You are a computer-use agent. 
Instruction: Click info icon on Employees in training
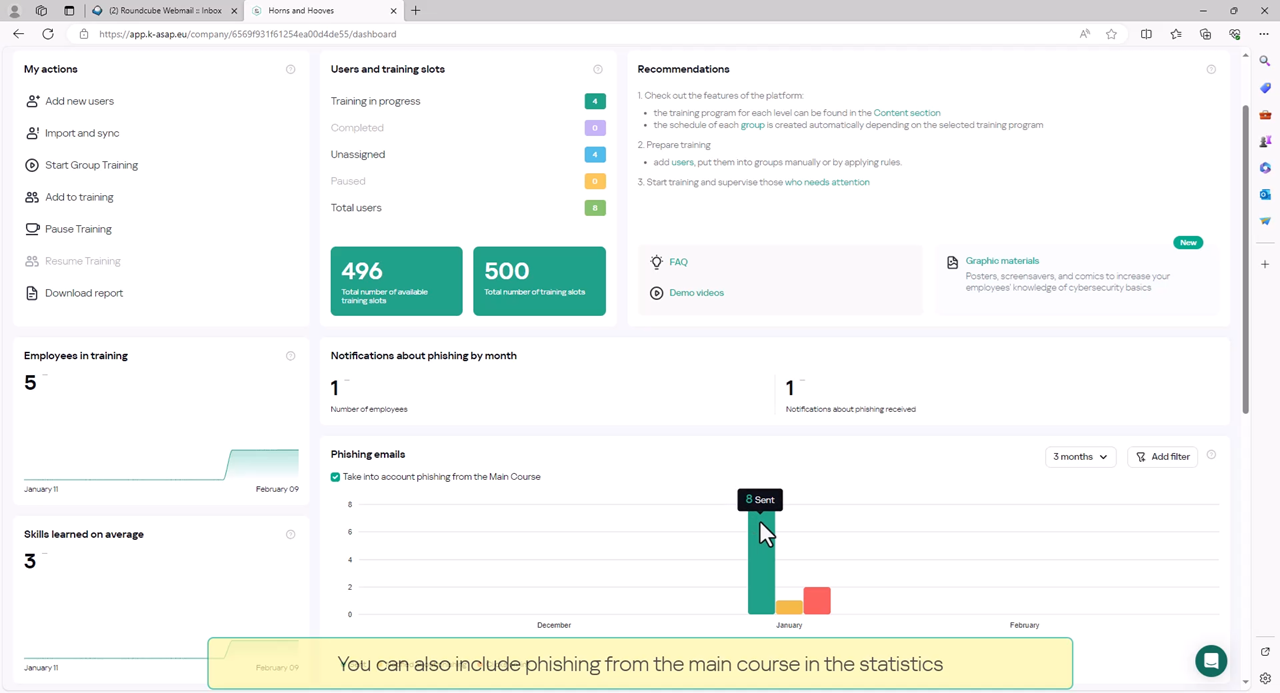click(291, 356)
